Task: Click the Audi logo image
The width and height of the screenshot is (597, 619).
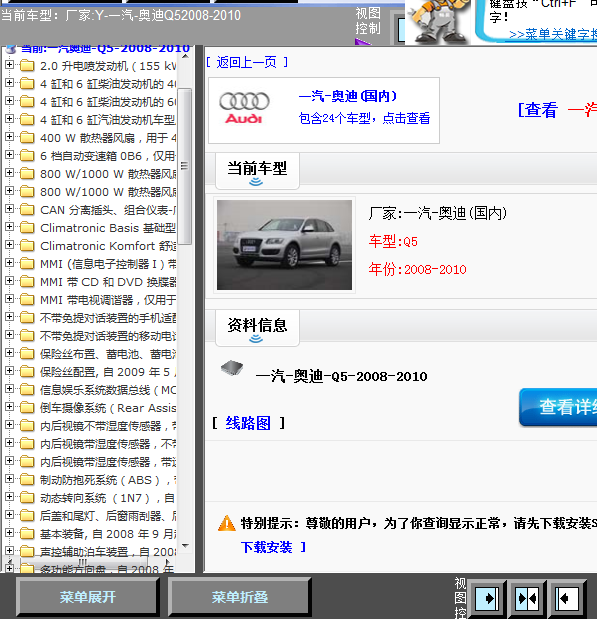Action: point(244,108)
